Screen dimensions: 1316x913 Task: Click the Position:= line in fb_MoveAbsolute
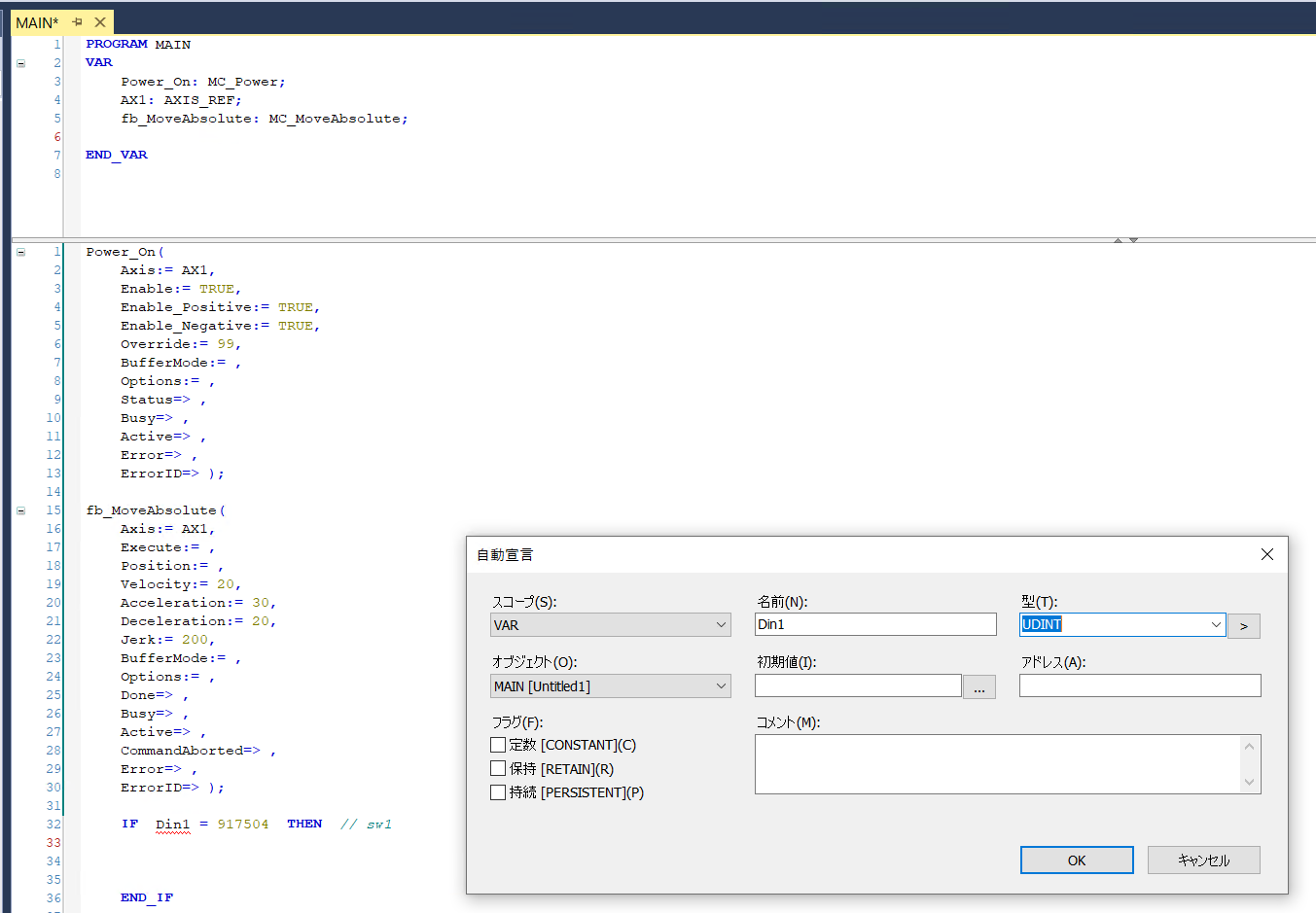coord(172,566)
